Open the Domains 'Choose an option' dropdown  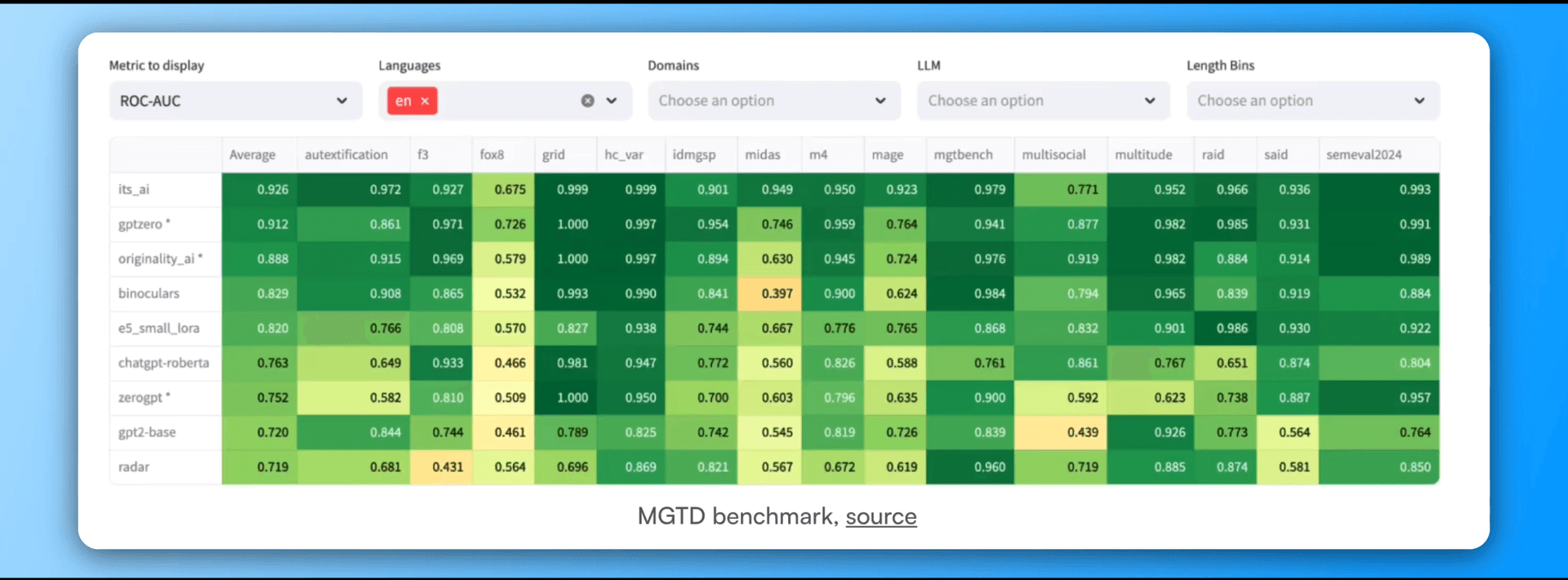coord(774,100)
